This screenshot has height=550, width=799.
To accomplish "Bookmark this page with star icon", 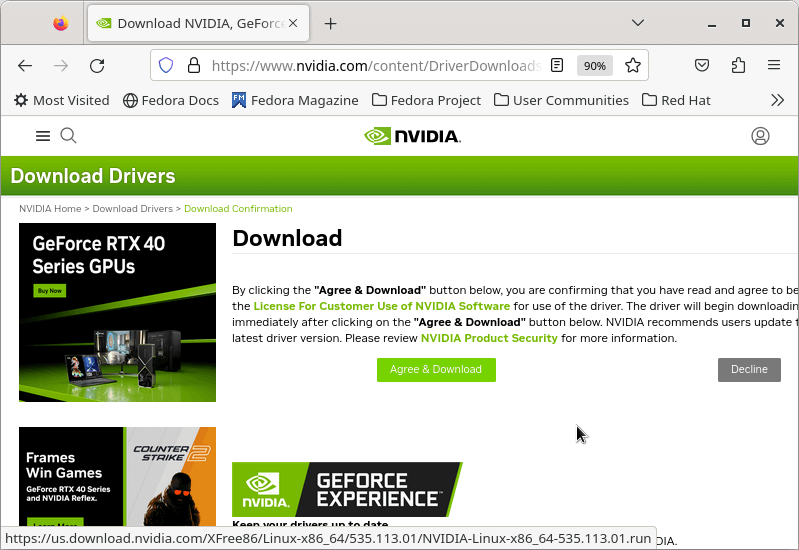I will tap(633, 65).
